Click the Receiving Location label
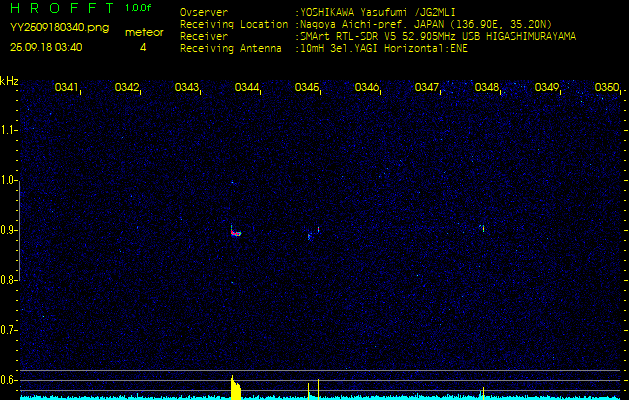Screen dimensions: 629x400 point(234,24)
